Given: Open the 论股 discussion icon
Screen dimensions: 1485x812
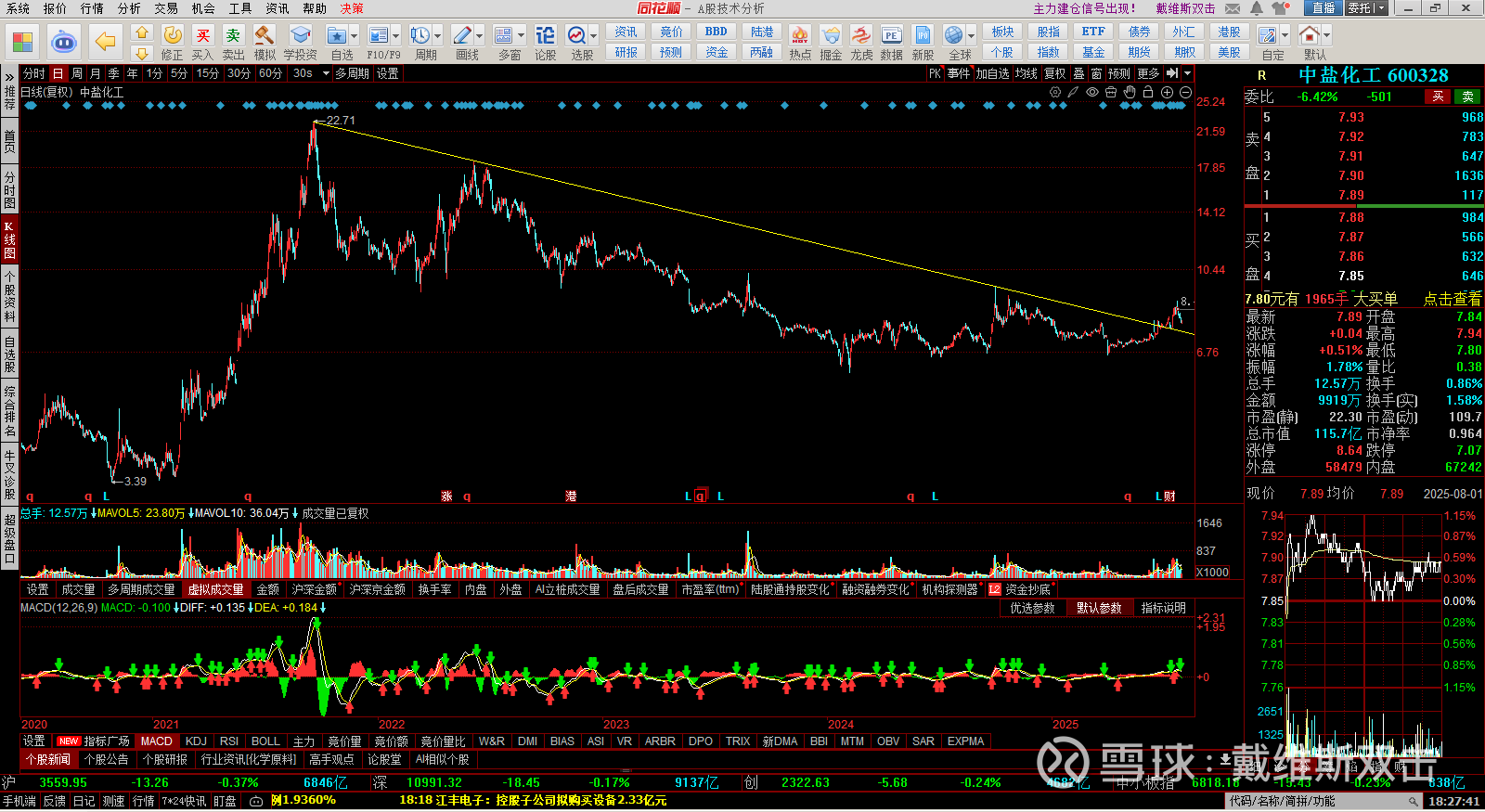Looking at the screenshot, I should pos(545,35).
